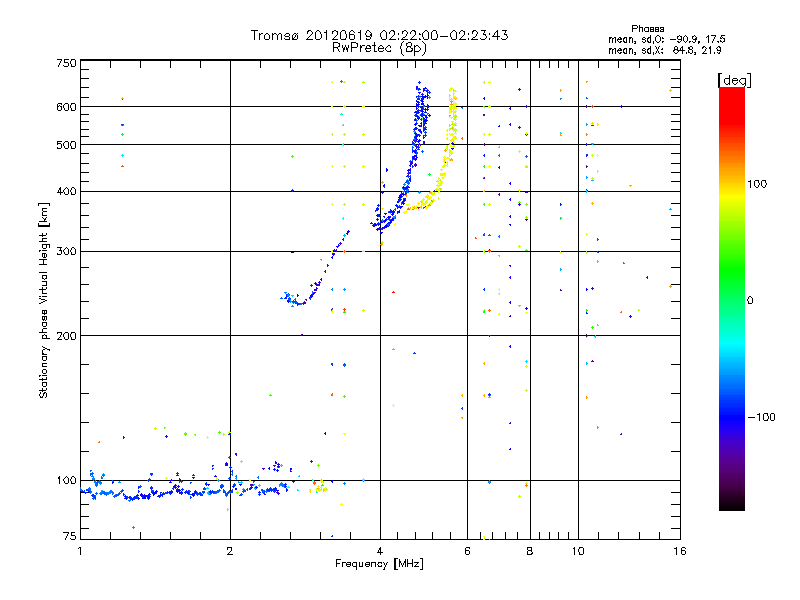Click x-axis tick label '16'
800x600 pixels.
[680, 551]
